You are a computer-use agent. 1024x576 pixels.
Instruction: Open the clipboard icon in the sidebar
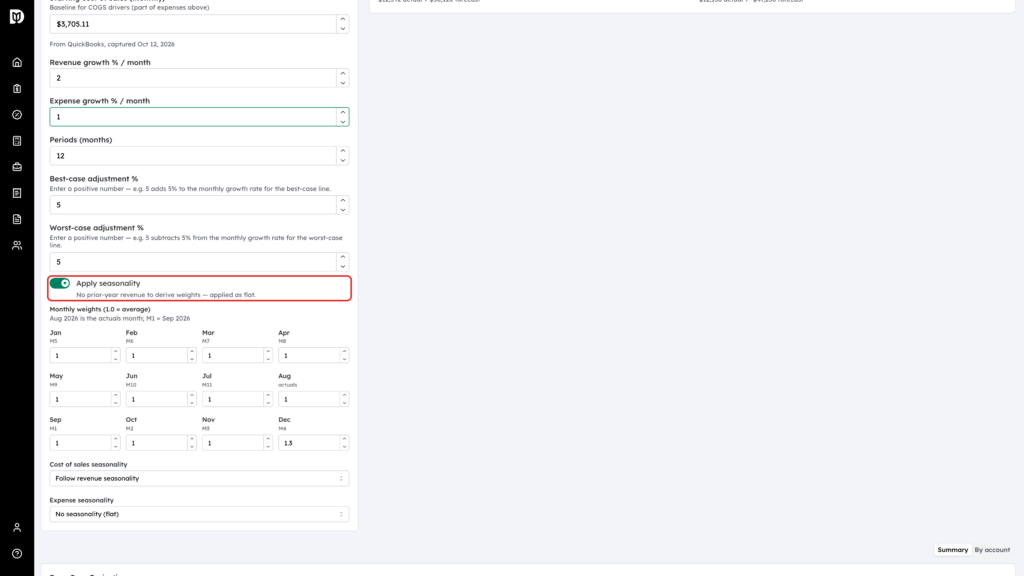coord(17,89)
